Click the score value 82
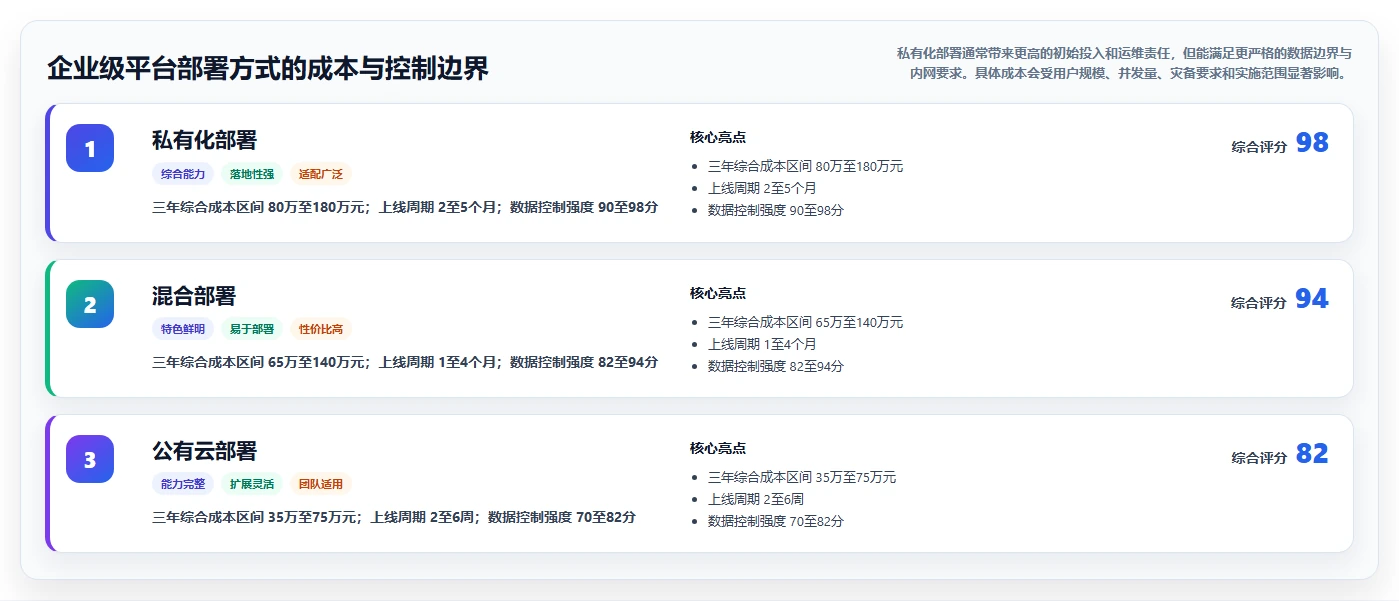The width and height of the screenshot is (1399, 601). 1312,454
